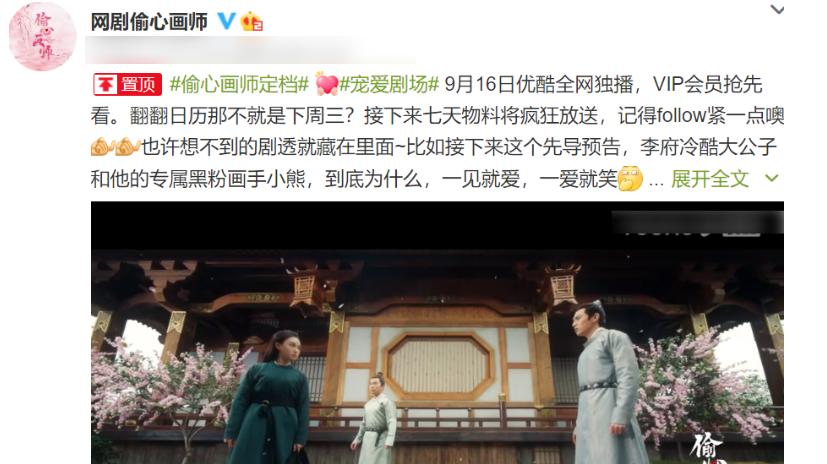Click the blurred timestamp line under username

[x=251, y=50]
